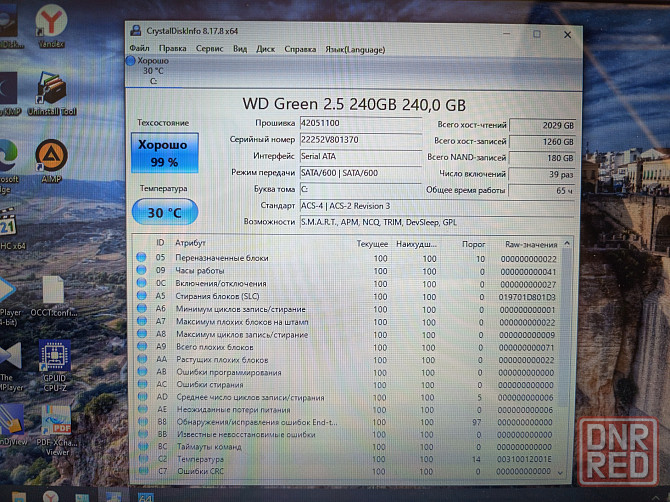
Task: Close the CrystalDiskInfo window
Action: coord(567,35)
